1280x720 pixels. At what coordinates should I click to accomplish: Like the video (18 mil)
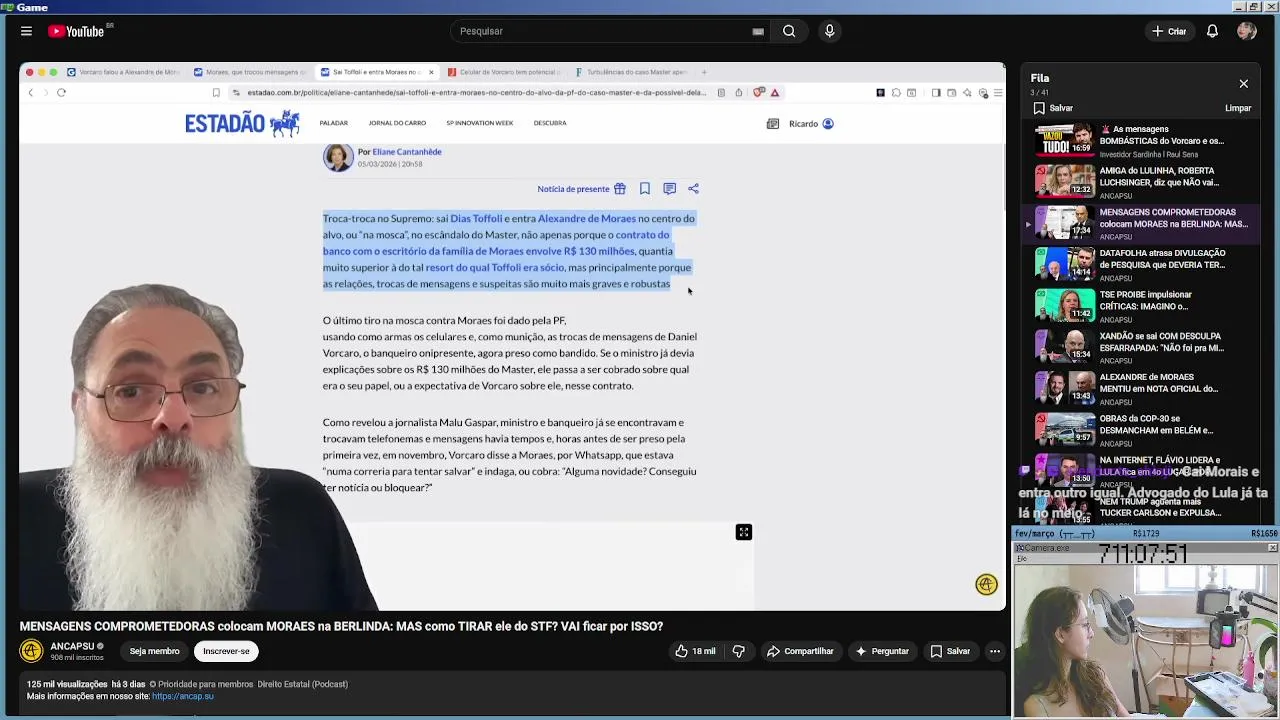coord(695,651)
